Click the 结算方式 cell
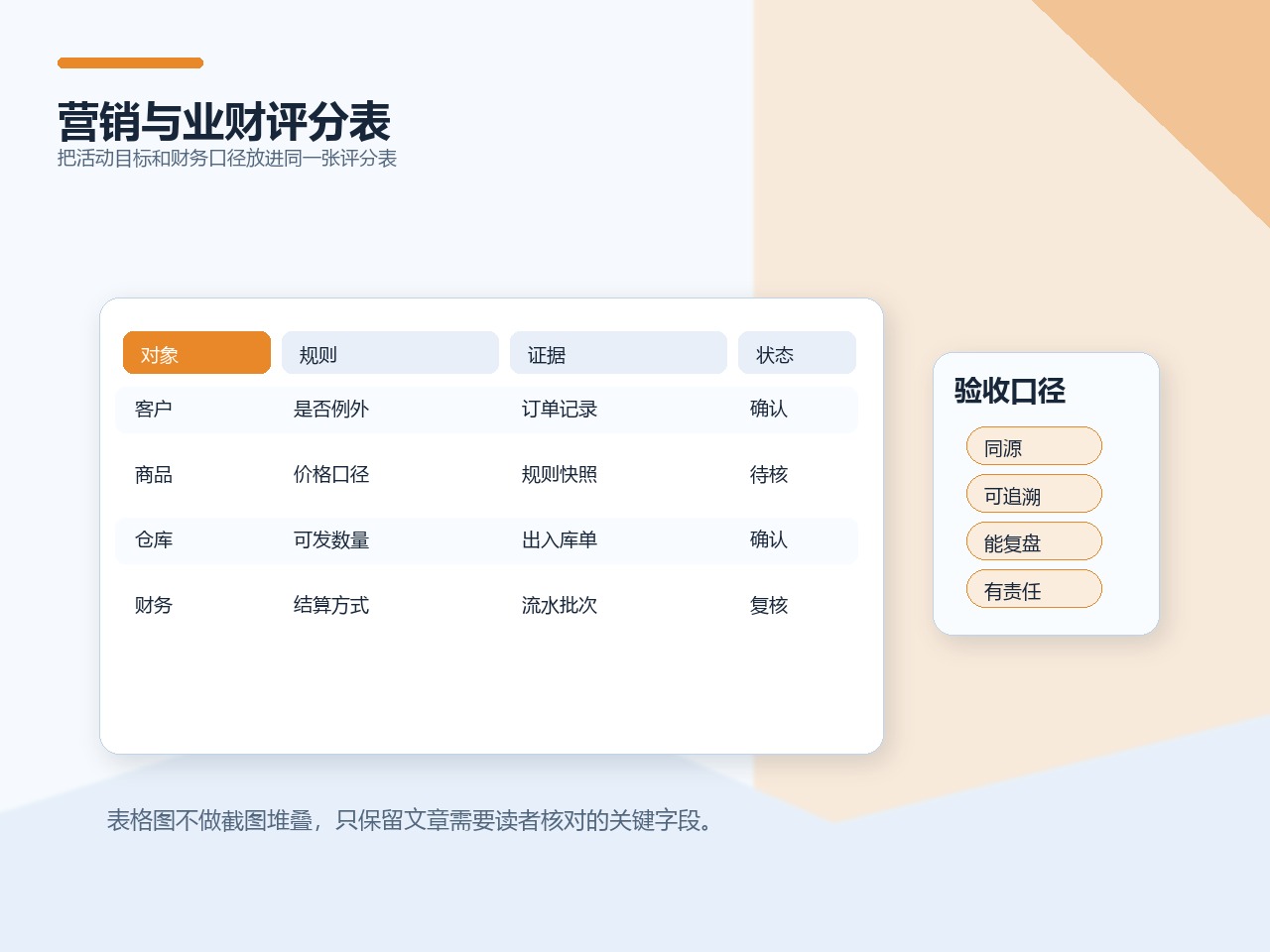1270x952 pixels. tap(331, 605)
